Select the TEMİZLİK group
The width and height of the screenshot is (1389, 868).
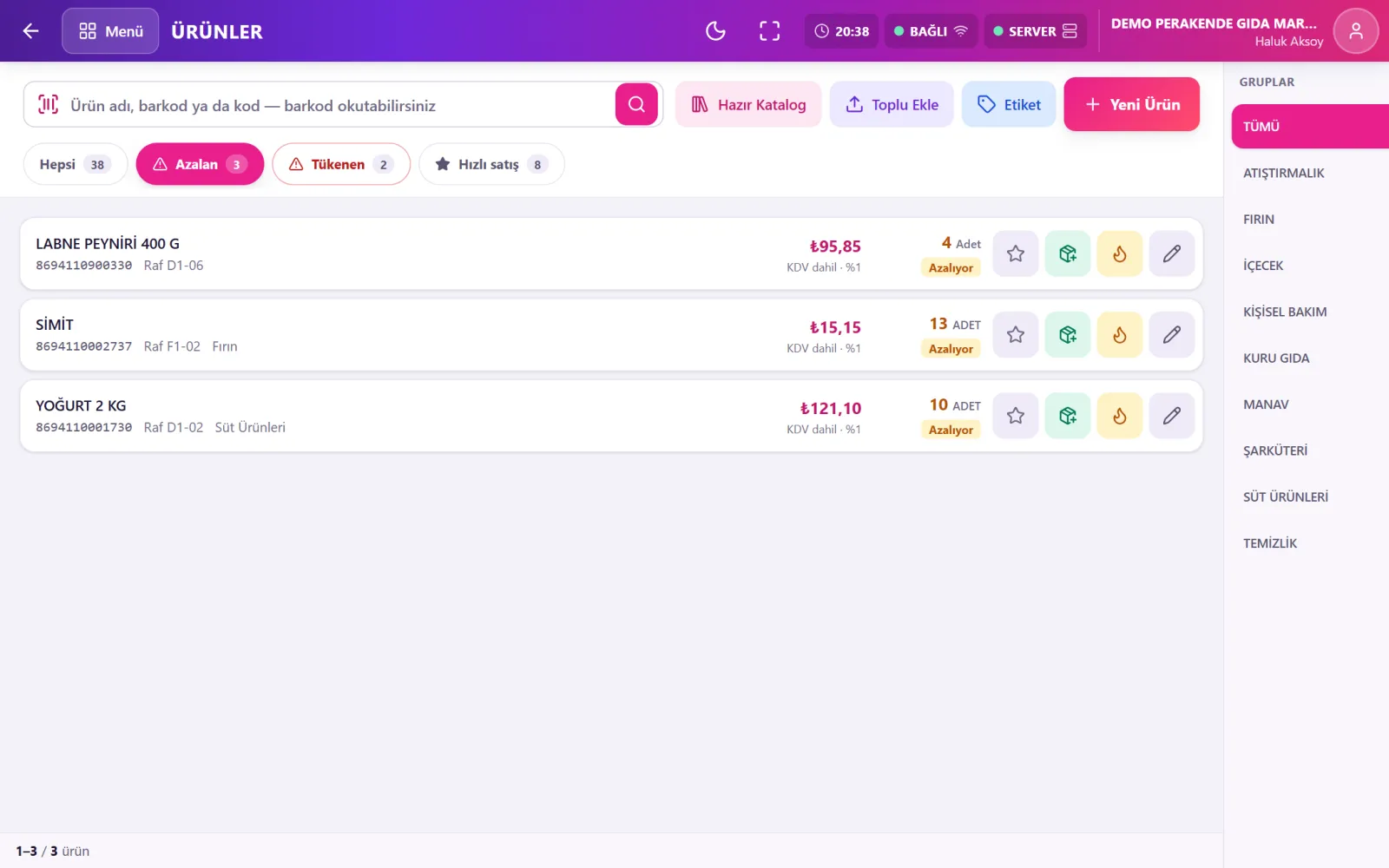1310,543
